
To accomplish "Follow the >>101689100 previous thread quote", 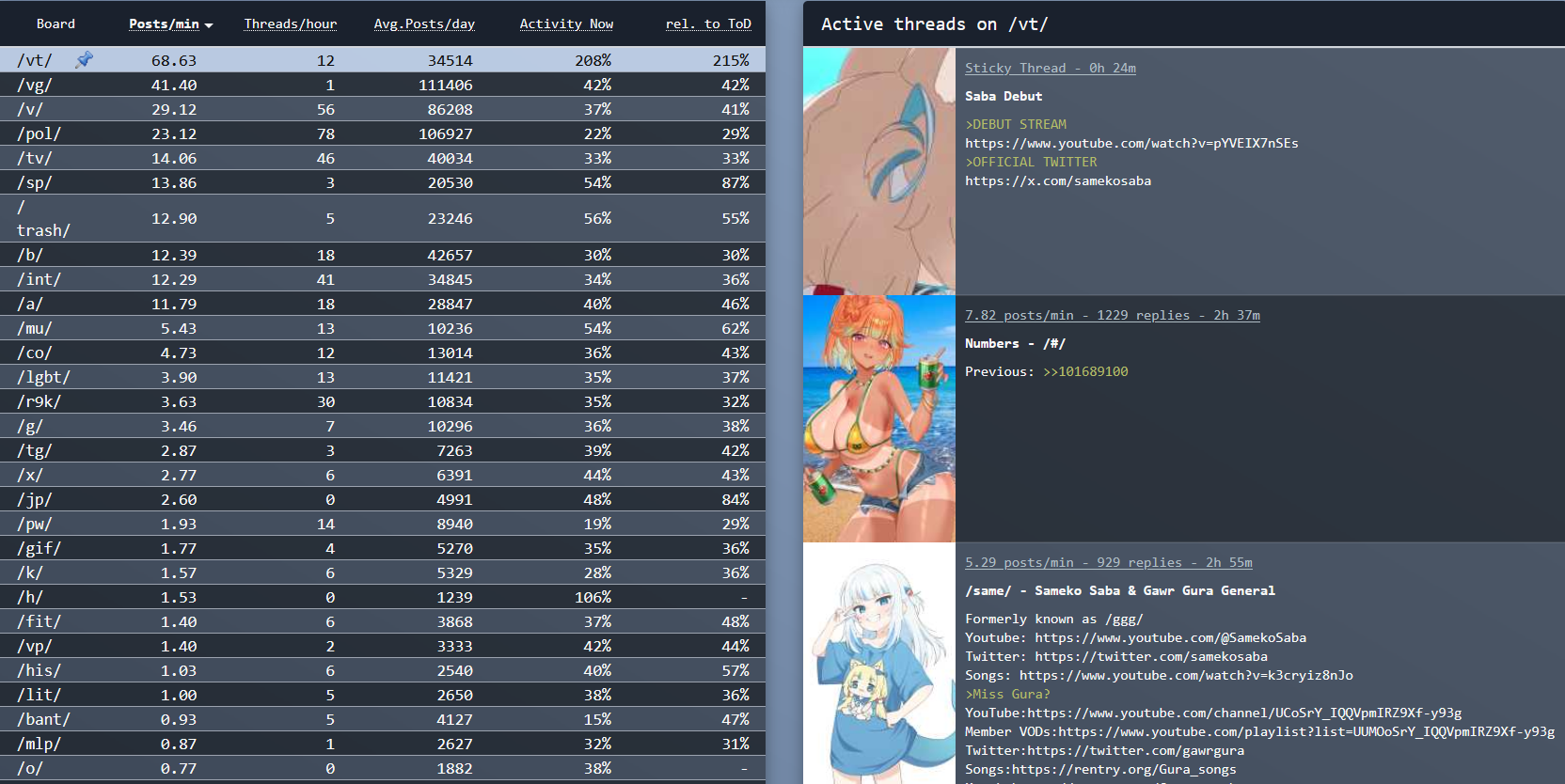I will (x=1085, y=371).
